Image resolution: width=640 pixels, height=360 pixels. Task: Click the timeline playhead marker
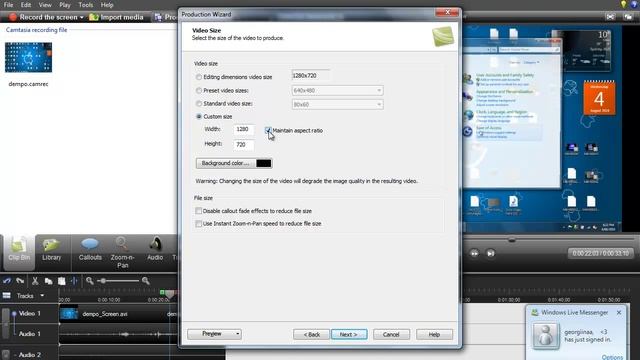pyautogui.click(x=170, y=293)
